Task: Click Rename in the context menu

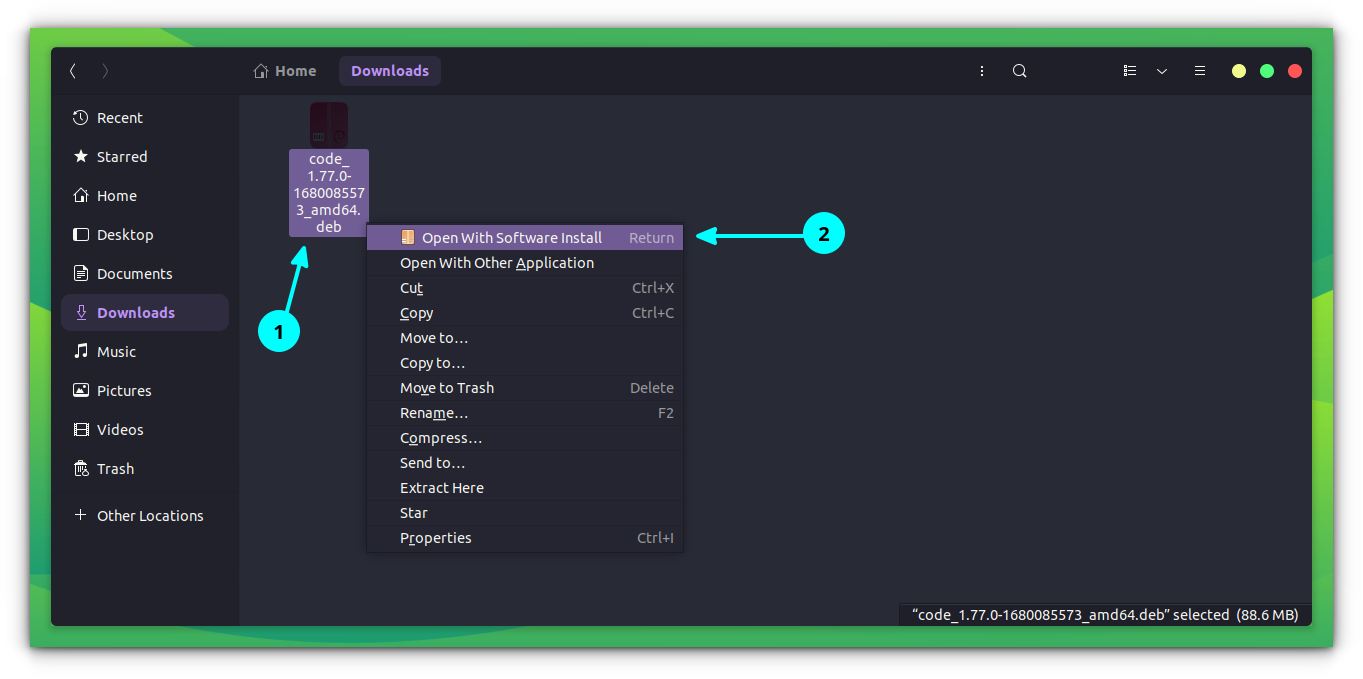Action: pos(434,412)
